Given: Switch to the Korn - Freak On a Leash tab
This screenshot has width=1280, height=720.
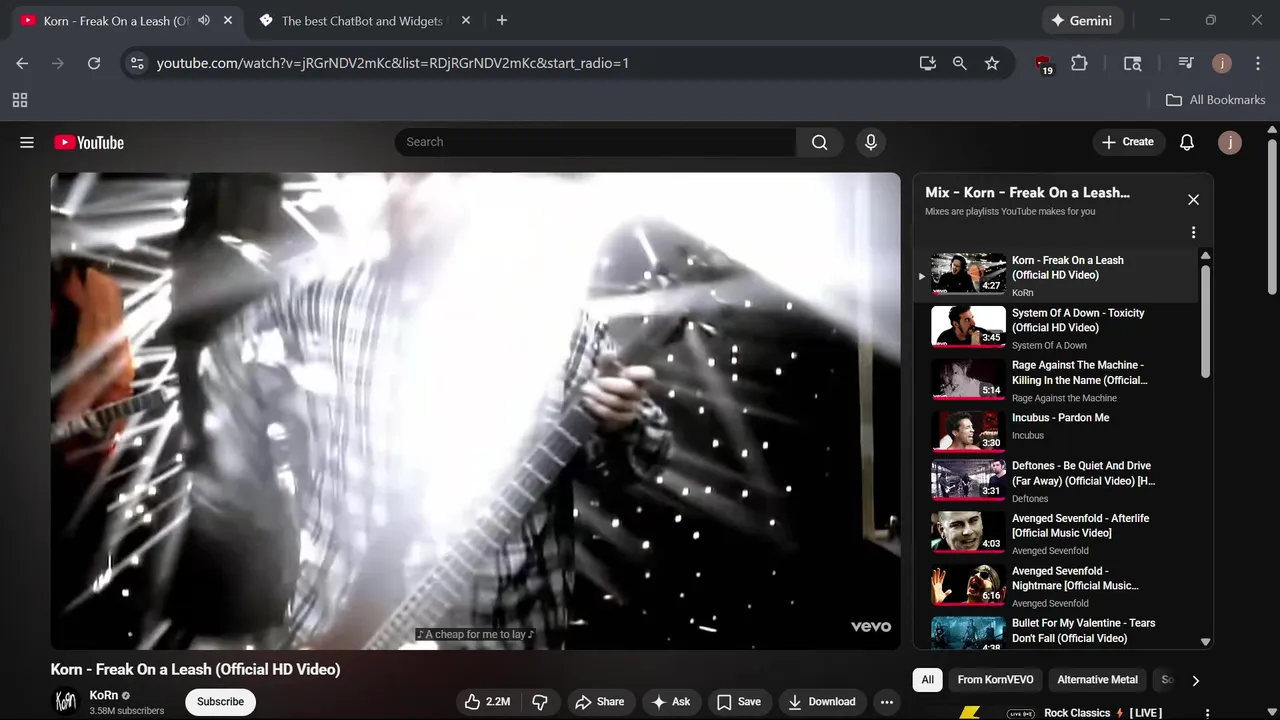Looking at the screenshot, I should tap(116, 20).
